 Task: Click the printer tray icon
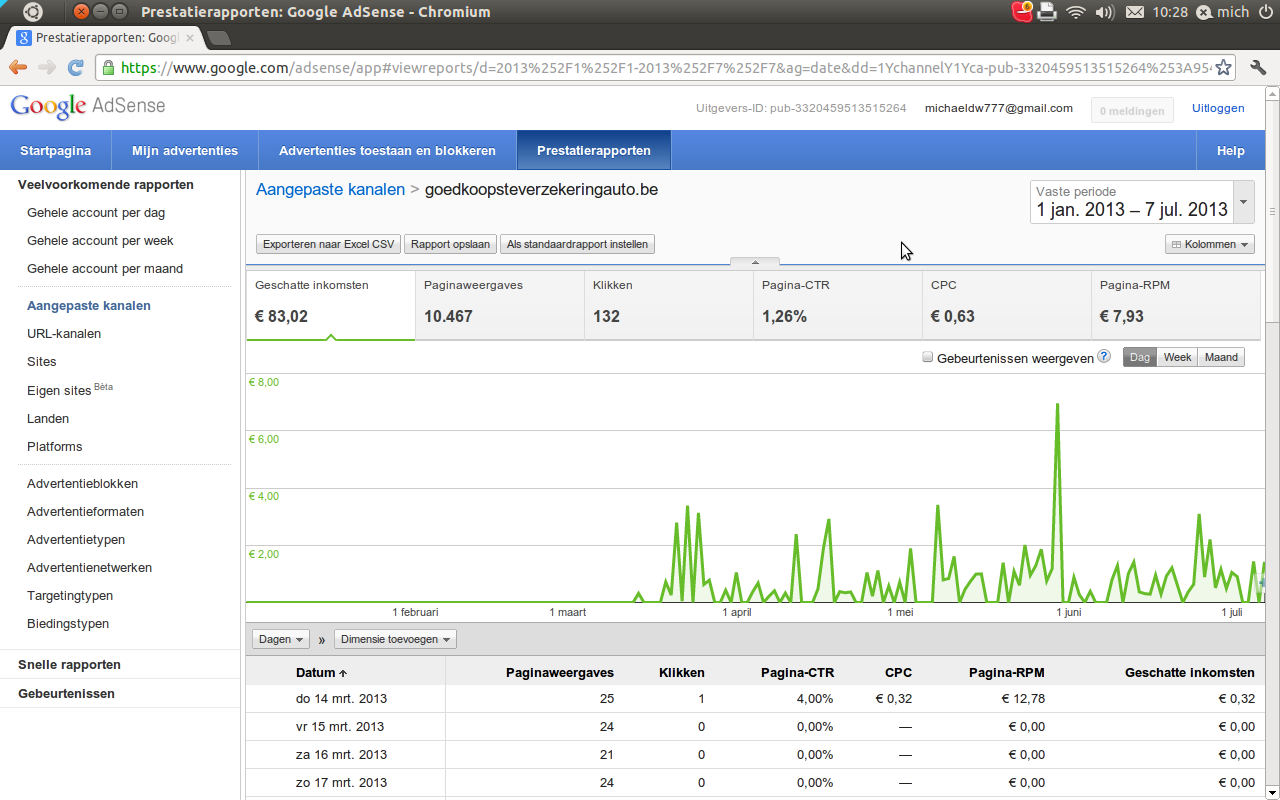tap(1047, 12)
